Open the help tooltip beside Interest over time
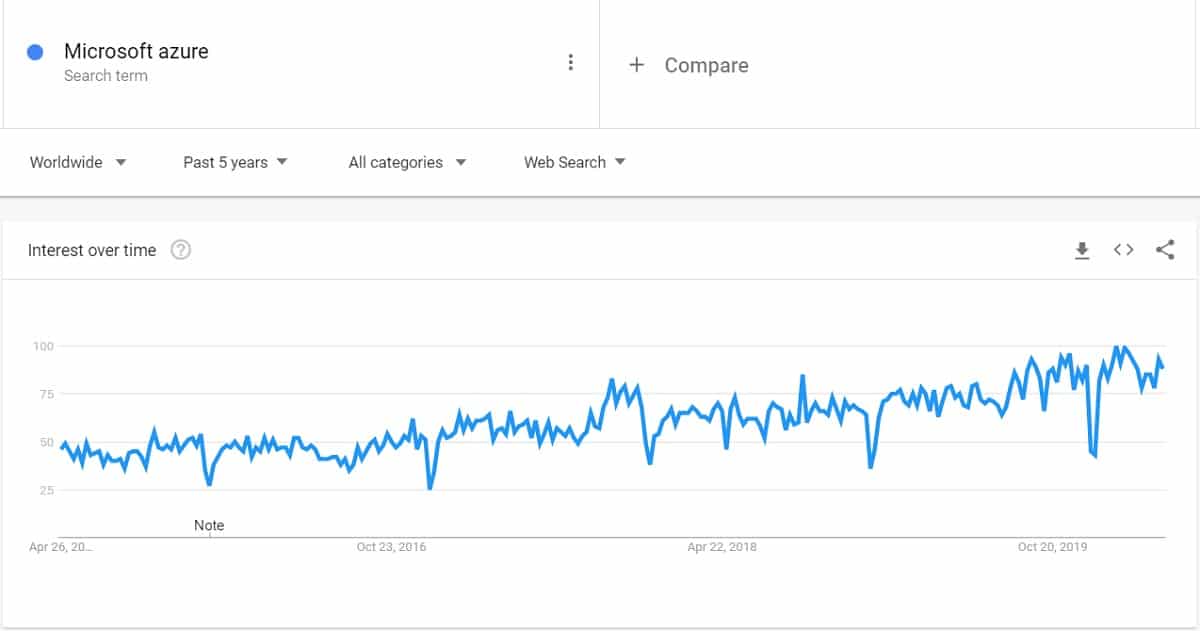 click(x=181, y=250)
